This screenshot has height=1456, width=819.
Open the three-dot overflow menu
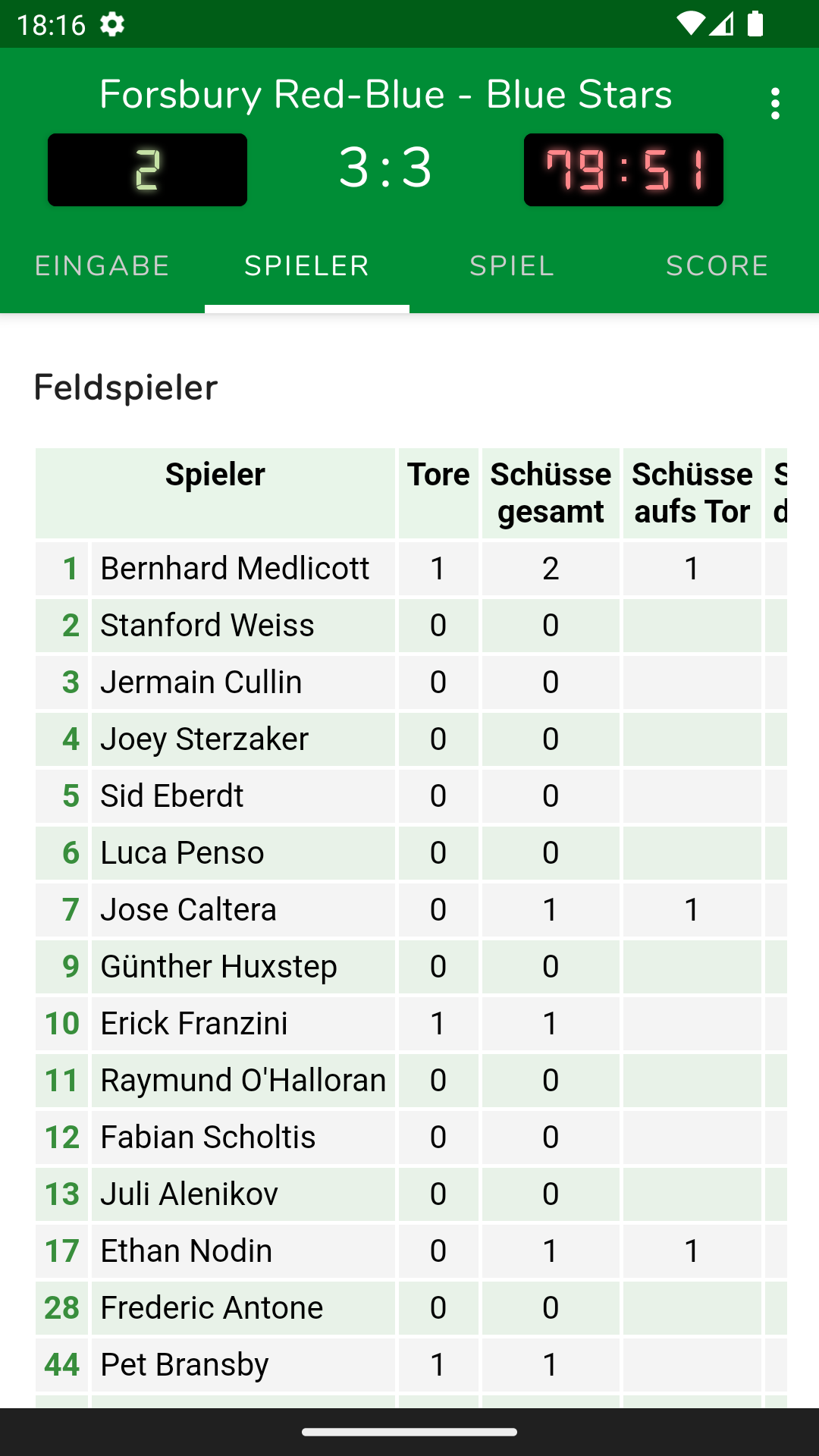tap(774, 103)
